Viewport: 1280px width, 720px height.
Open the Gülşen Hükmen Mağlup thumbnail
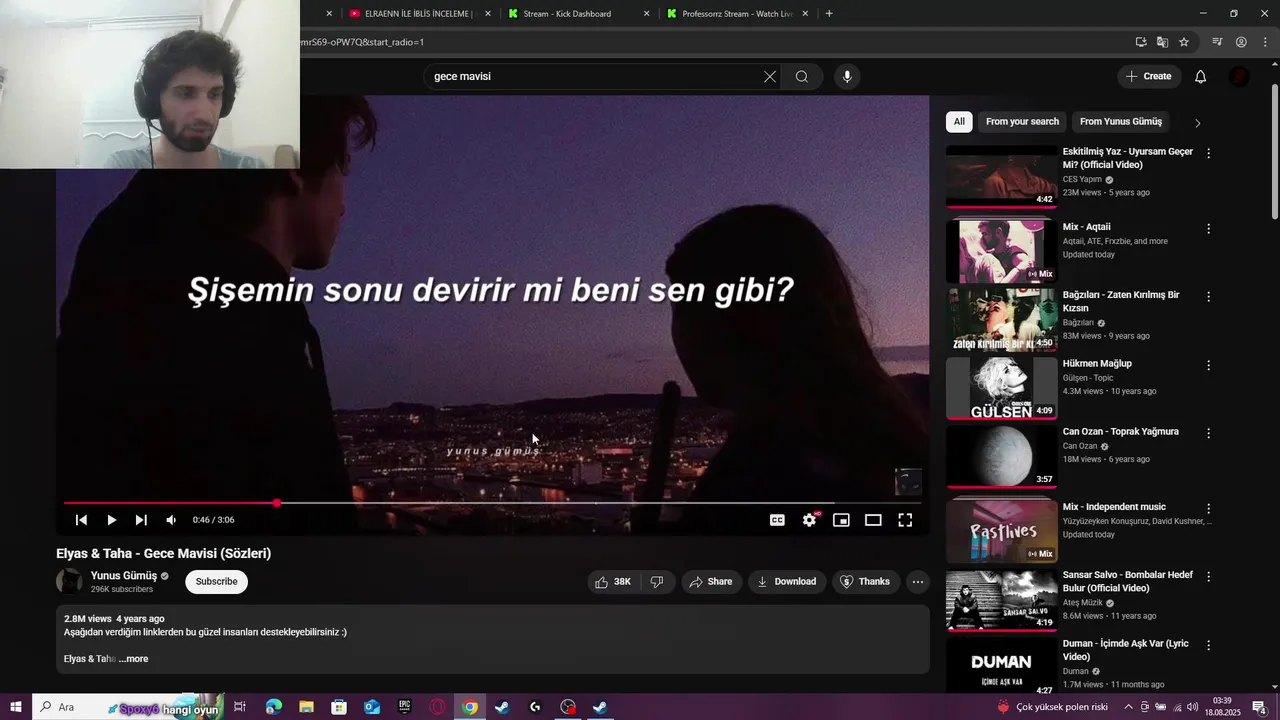pyautogui.click(x=1001, y=389)
